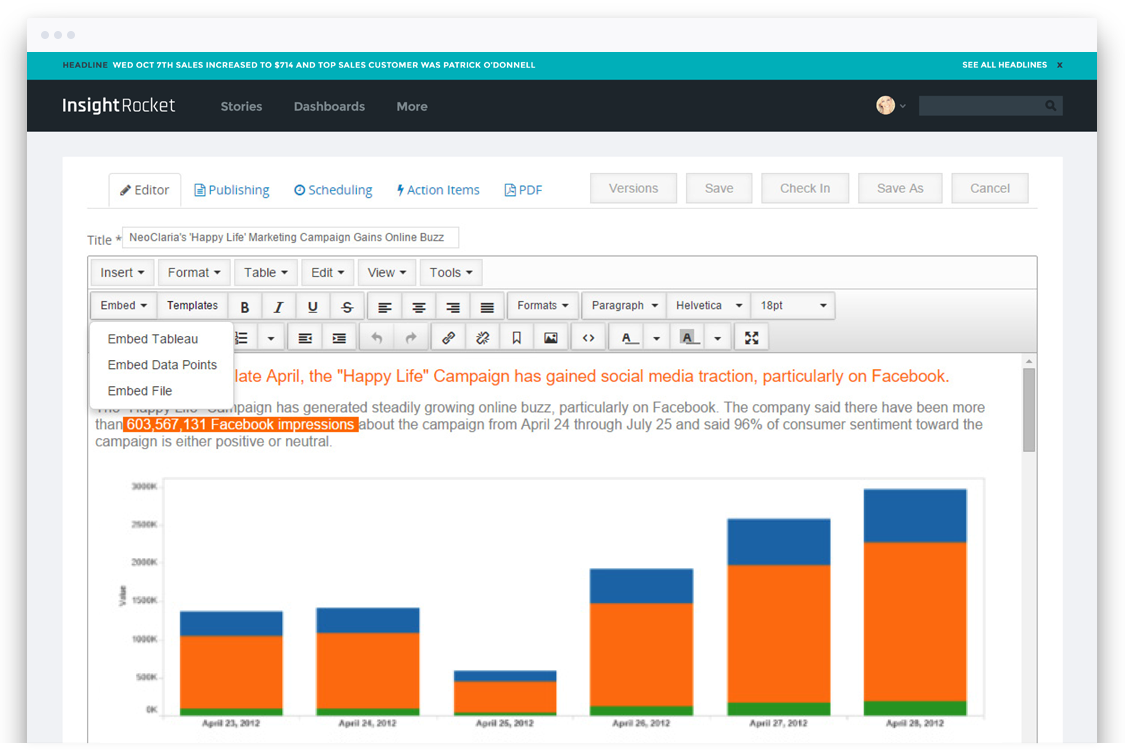Click the editor vertical scrollbar thumb
This screenshot has height=750, width=1125.
[1029, 410]
